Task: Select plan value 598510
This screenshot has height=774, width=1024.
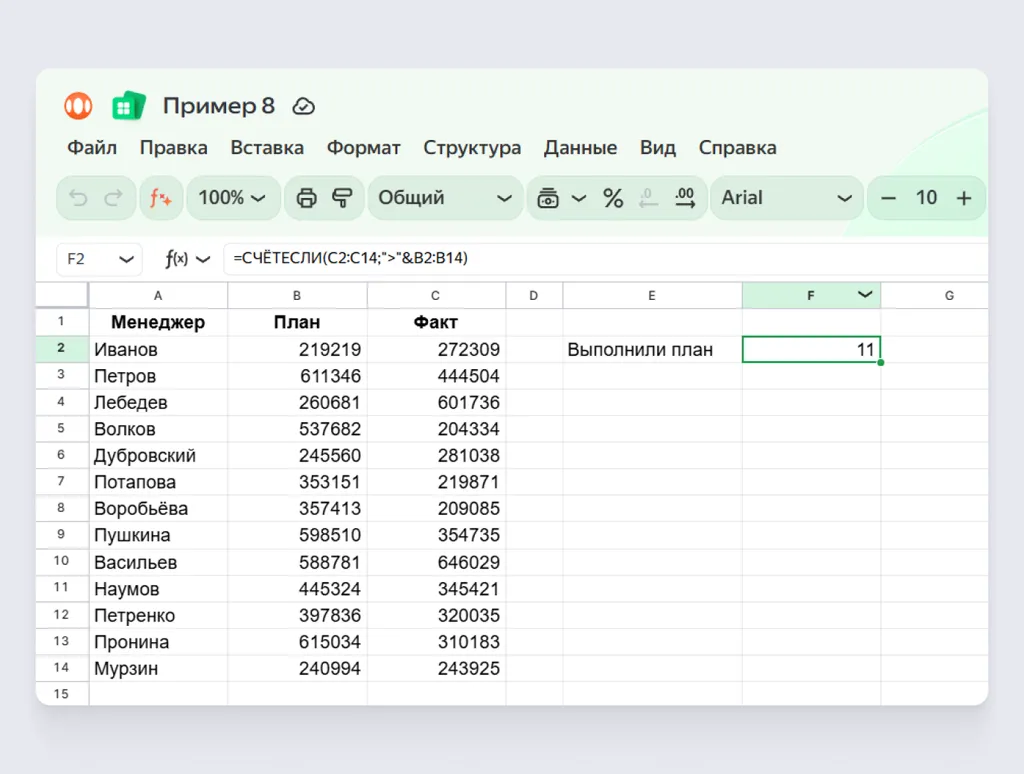Action: point(297,535)
